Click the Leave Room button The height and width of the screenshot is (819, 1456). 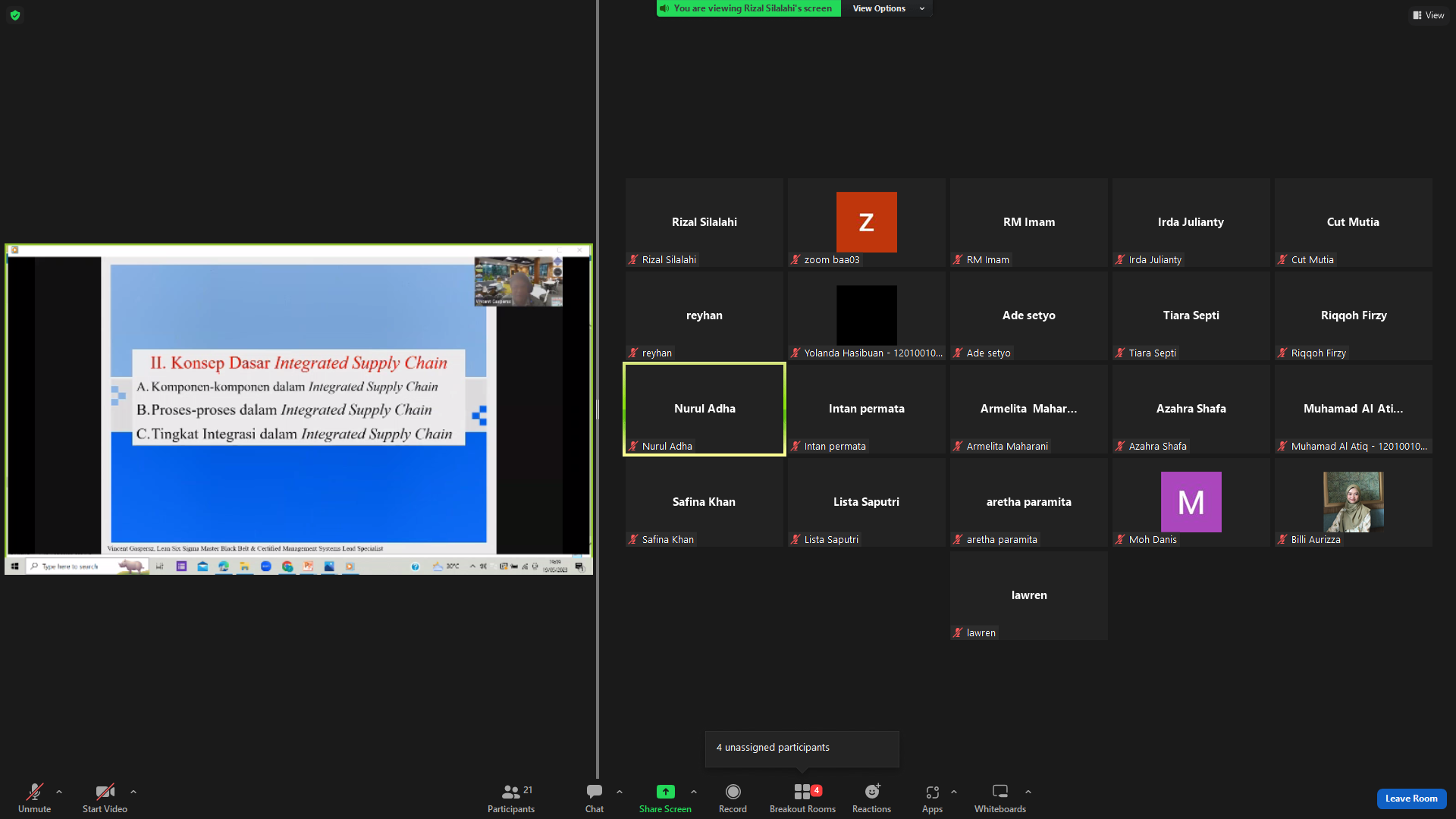(1411, 799)
